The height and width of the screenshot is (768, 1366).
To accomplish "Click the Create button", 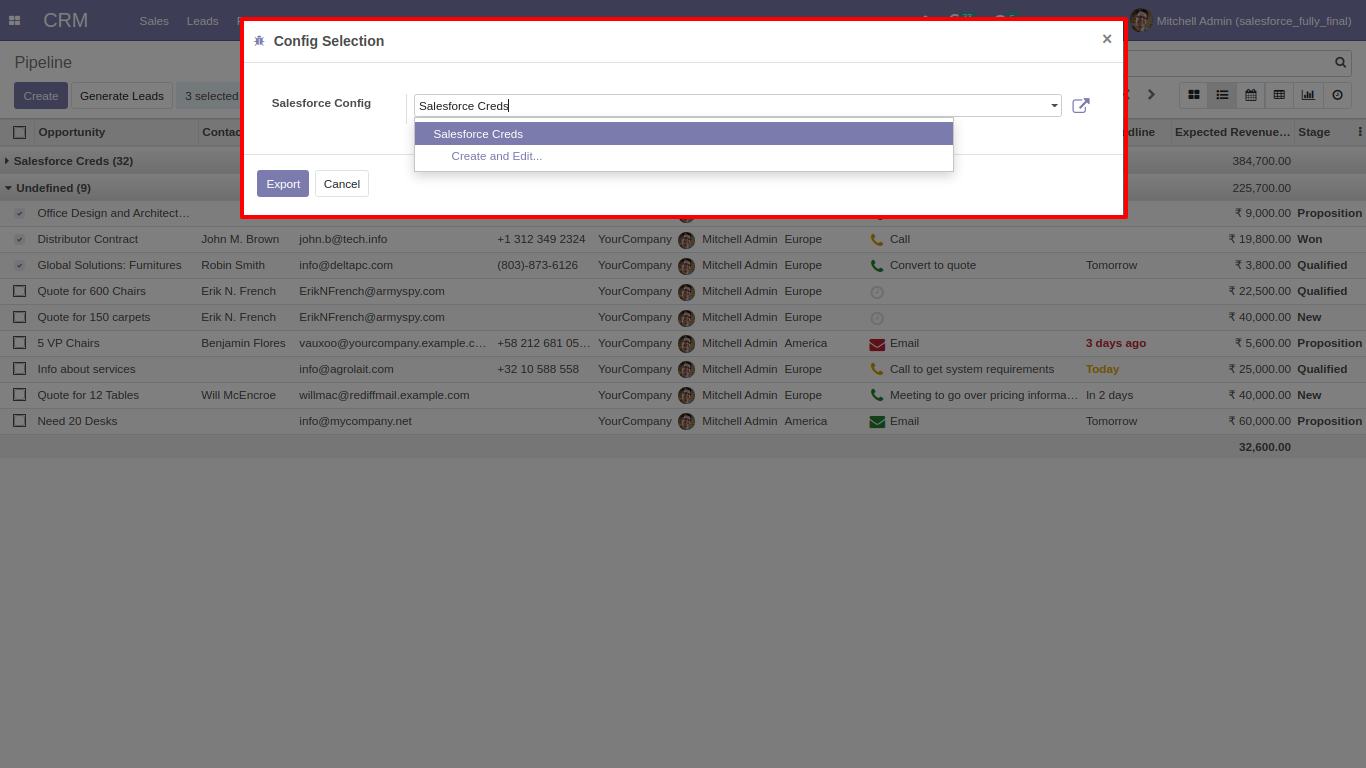I will pyautogui.click(x=41, y=96).
